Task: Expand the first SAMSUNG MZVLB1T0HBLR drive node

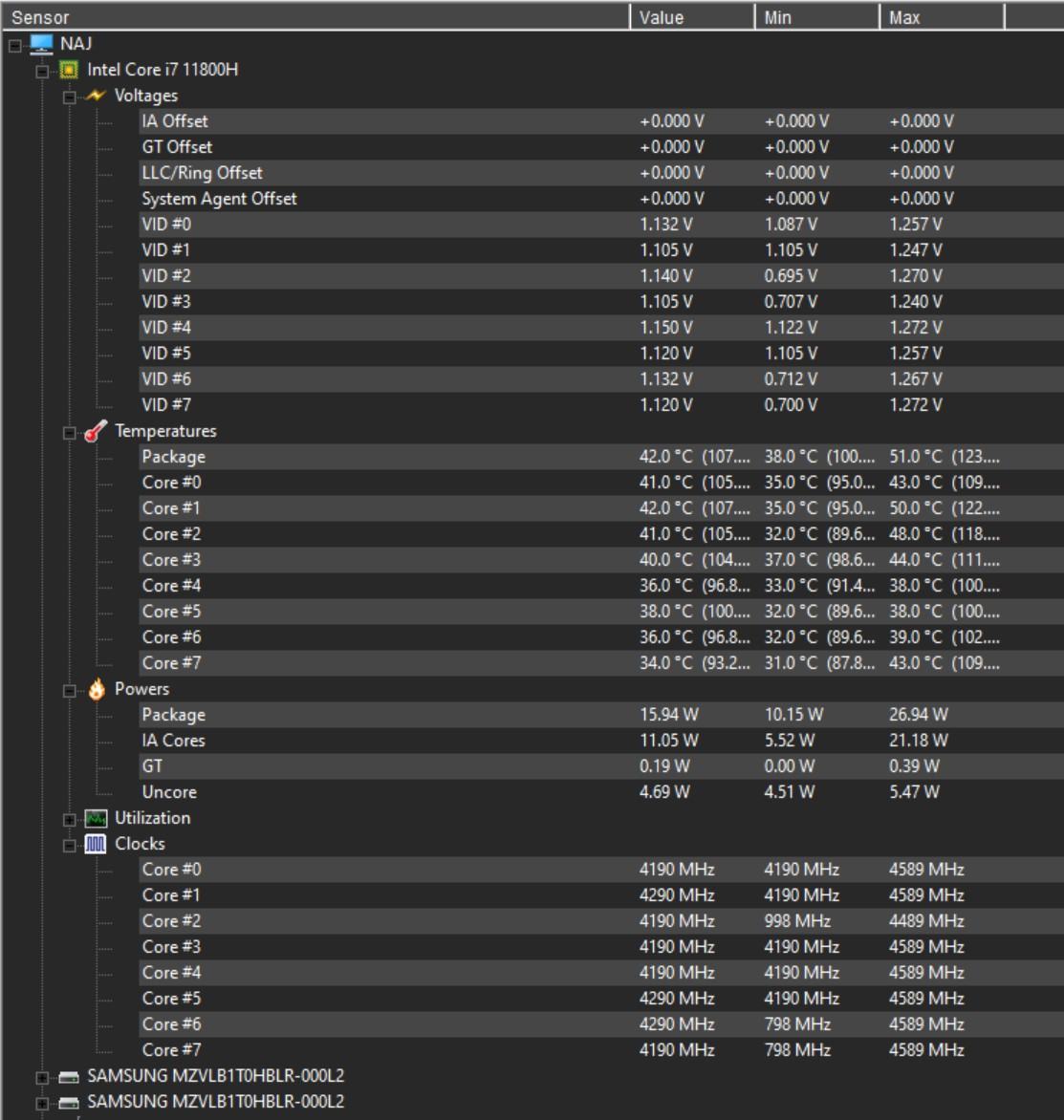Action: (x=42, y=1079)
